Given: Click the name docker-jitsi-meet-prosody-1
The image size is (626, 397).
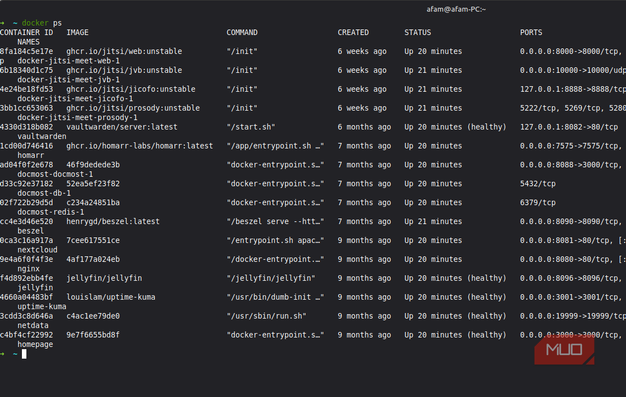Looking at the screenshot, I should (77, 117).
